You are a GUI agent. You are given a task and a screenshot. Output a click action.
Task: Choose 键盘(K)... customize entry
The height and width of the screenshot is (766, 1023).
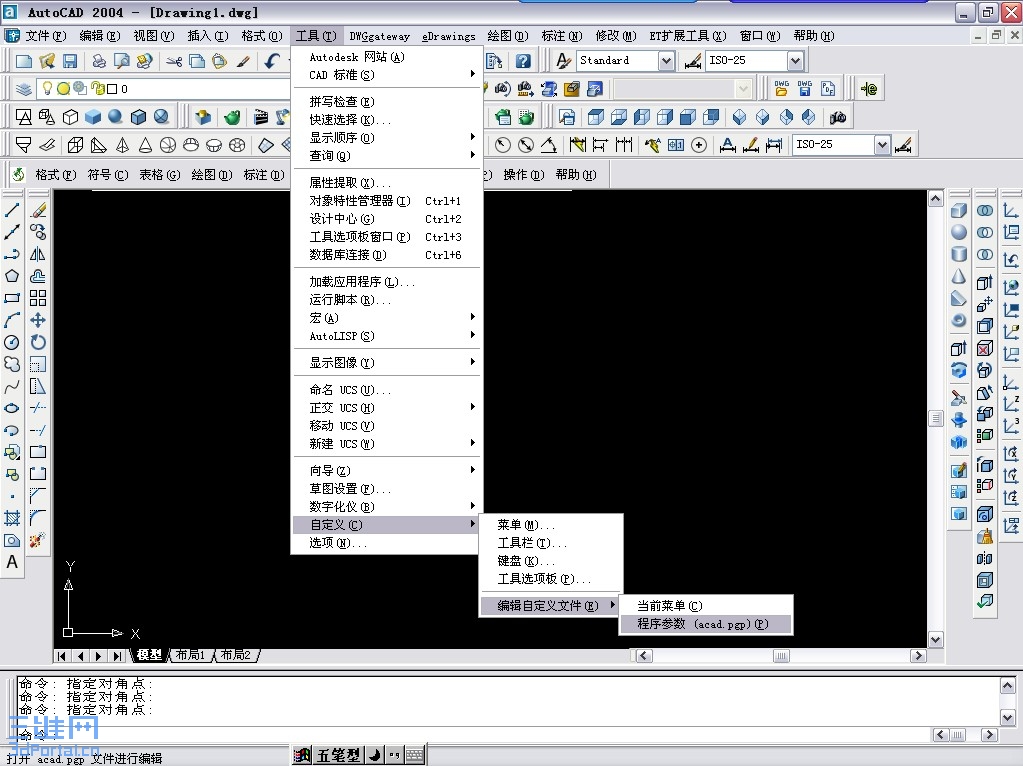pos(551,560)
